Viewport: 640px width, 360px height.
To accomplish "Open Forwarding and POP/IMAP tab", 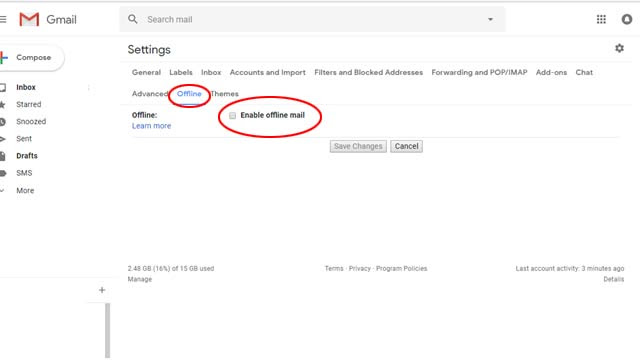I will [x=479, y=72].
